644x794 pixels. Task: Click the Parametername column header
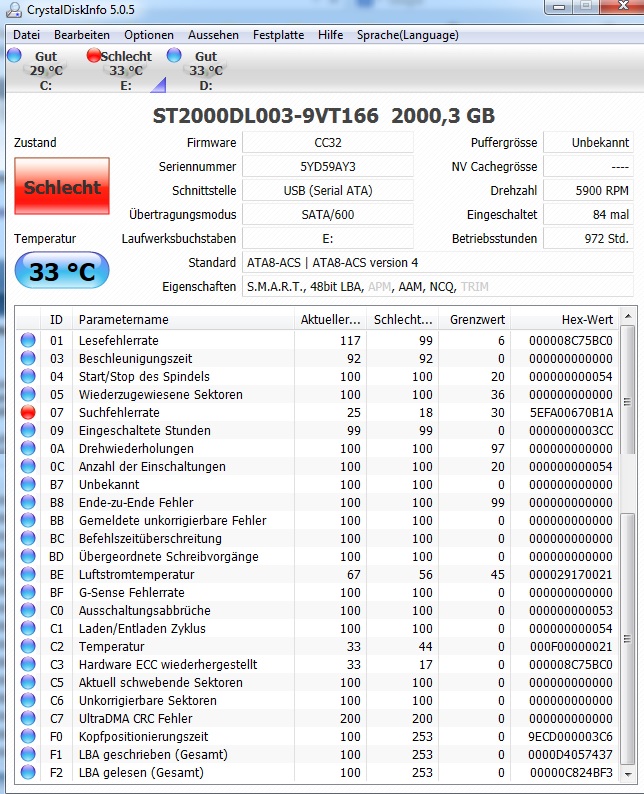[x=183, y=320]
